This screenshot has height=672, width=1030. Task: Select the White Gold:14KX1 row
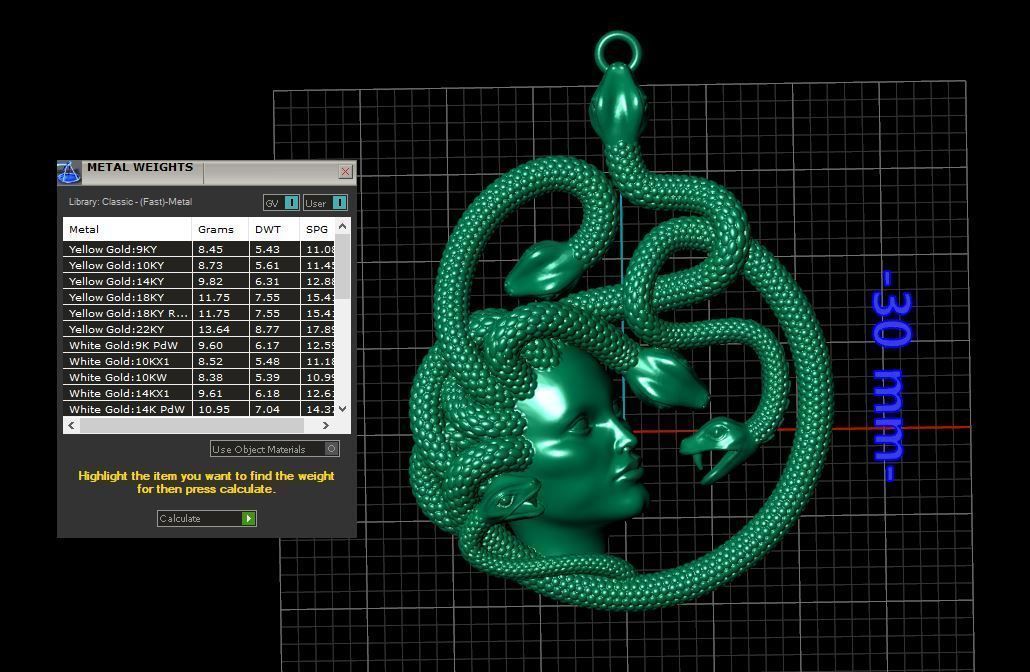pos(199,393)
